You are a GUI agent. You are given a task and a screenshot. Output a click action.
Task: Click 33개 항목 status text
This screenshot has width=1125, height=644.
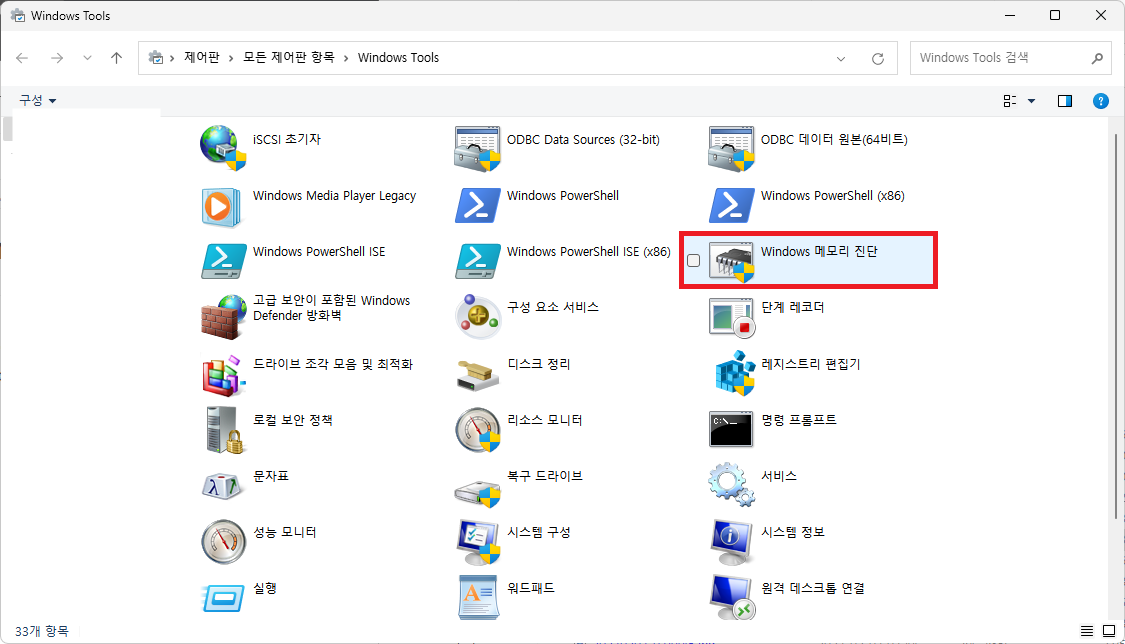pos(42,631)
